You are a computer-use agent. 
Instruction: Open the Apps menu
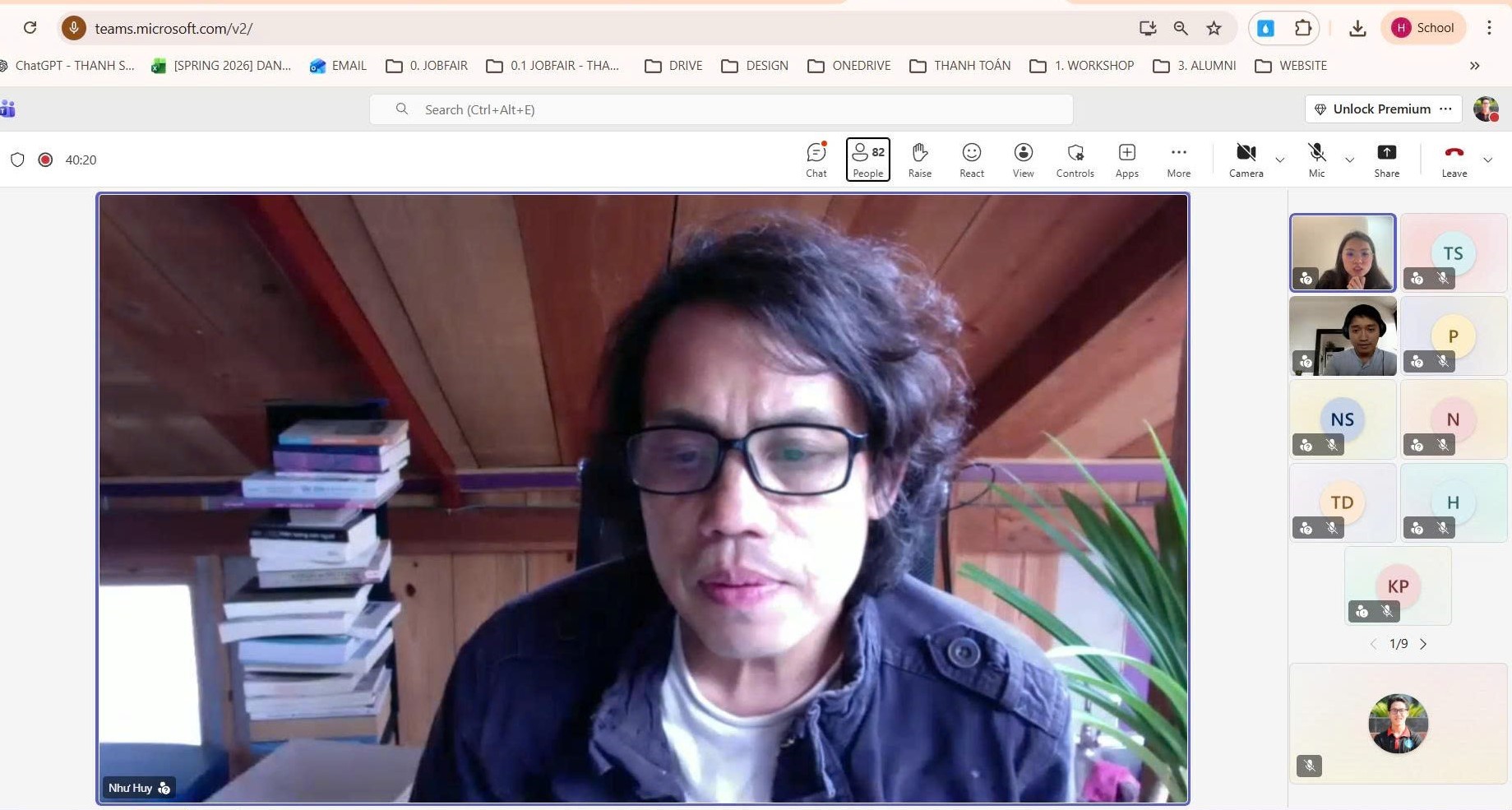tap(1126, 160)
